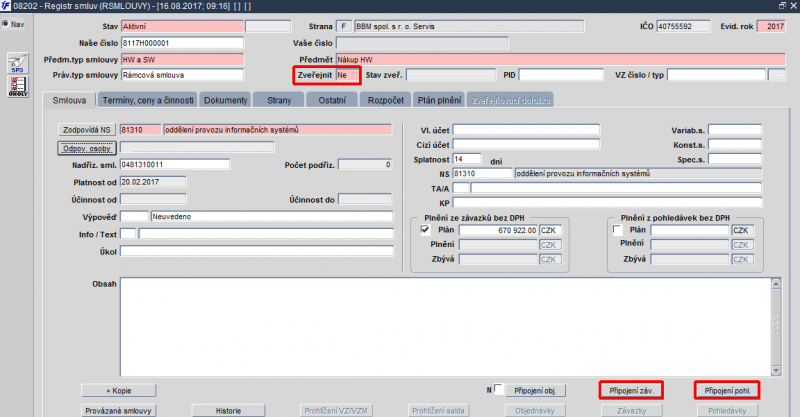Viewport: 800px width, 417px height.
Task: Click the Nadříz. sml. field 0481310011
Action: (x=174, y=164)
